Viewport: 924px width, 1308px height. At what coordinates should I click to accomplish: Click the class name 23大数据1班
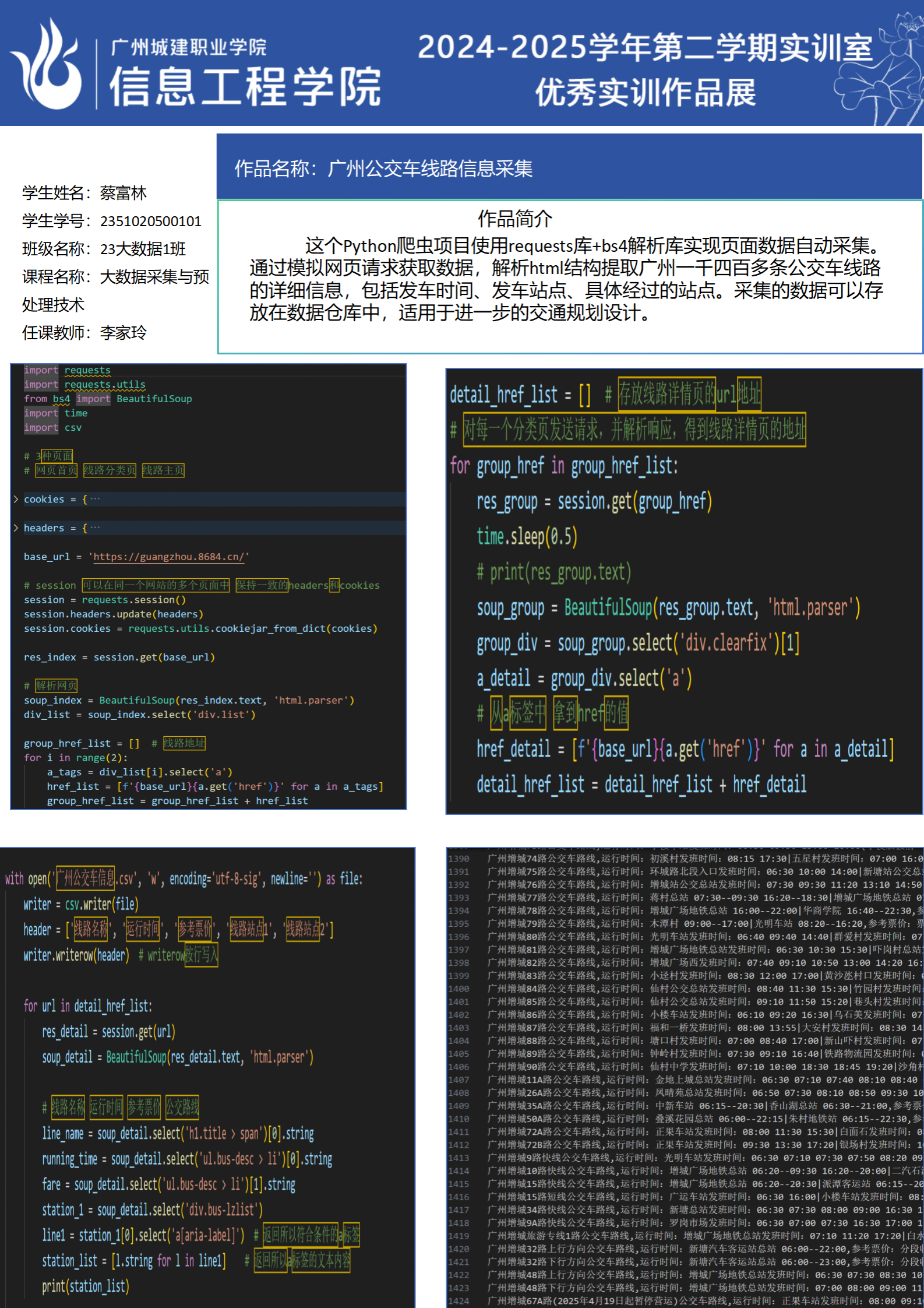click(143, 249)
